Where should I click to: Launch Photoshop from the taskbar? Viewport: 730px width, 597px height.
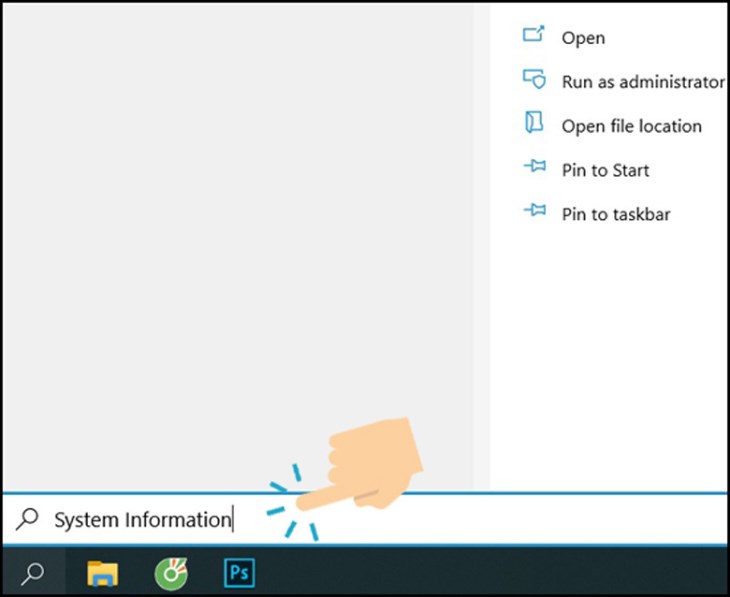pyautogui.click(x=239, y=573)
